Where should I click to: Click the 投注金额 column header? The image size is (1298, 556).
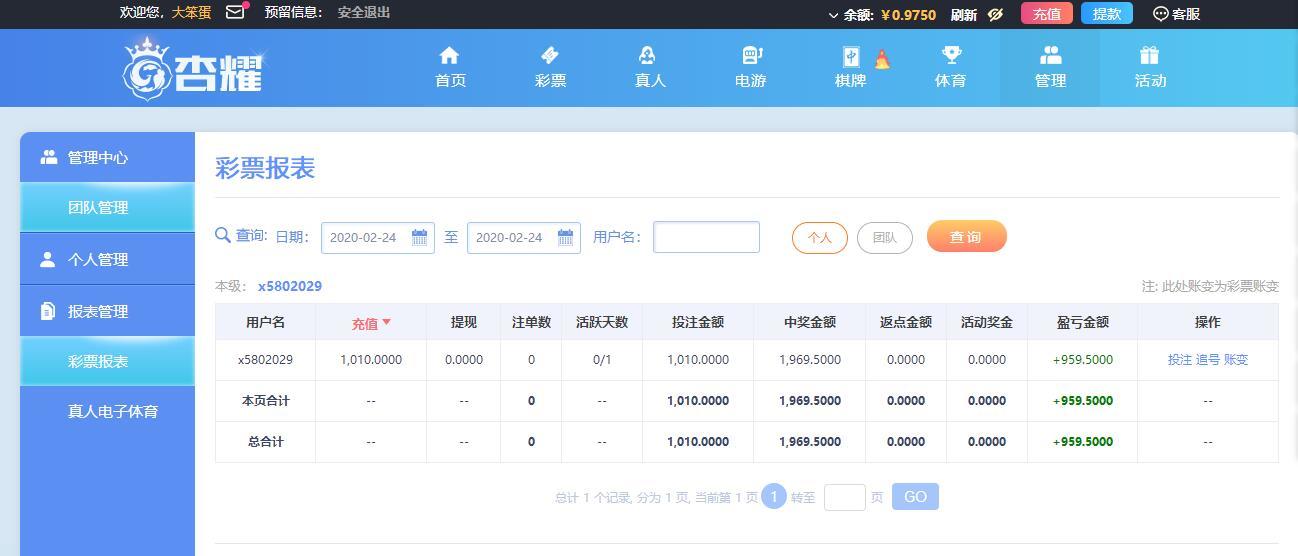(x=698, y=322)
